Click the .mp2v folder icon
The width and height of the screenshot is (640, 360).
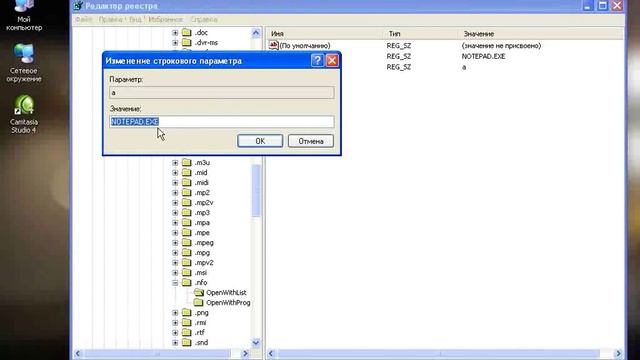pos(187,202)
